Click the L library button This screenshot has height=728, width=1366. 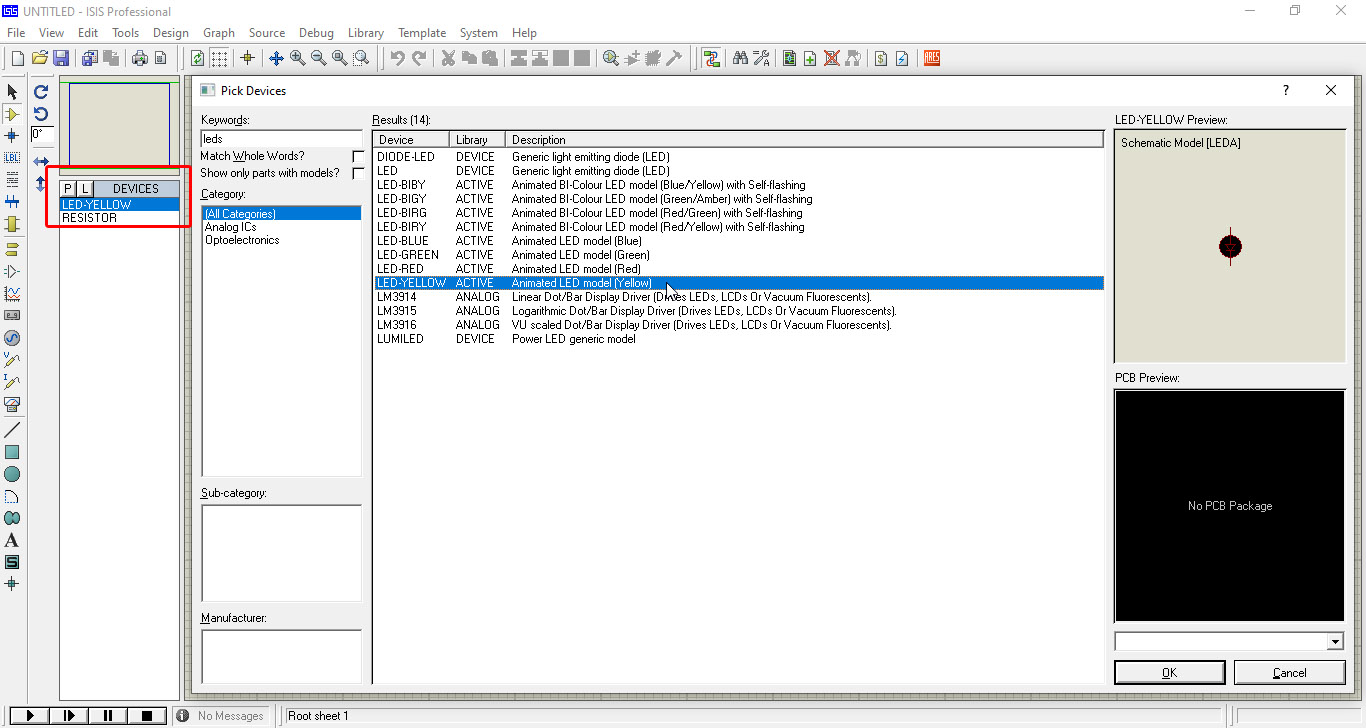[85, 188]
